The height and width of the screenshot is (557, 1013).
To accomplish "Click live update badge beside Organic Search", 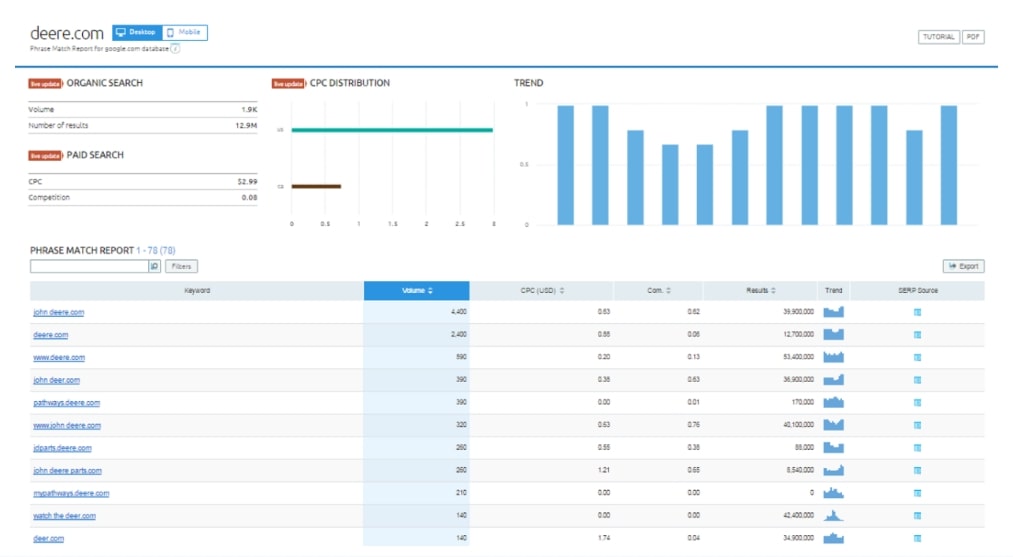I will 45,83.
